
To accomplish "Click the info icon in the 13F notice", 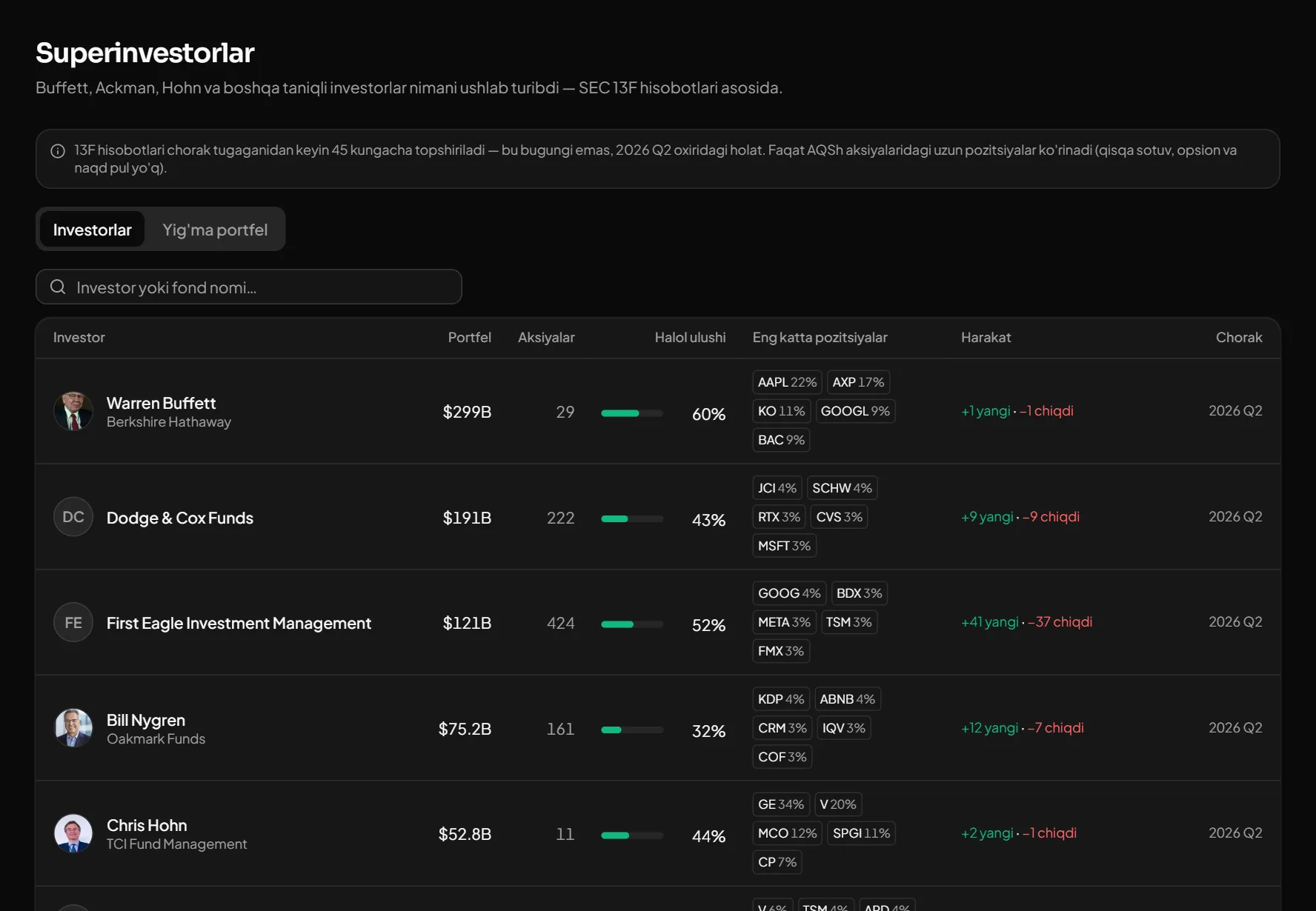I will 58,151.
